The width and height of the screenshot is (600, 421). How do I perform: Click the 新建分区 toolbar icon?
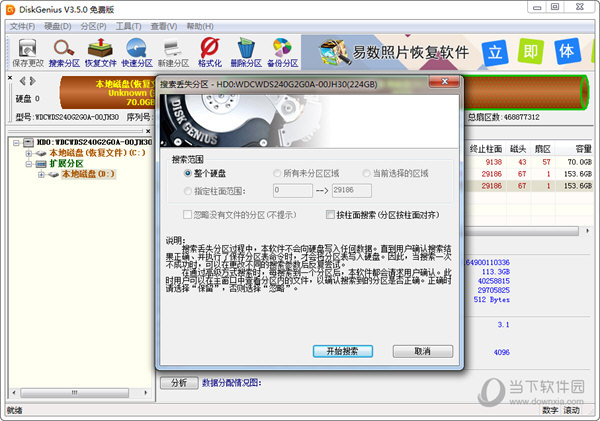coord(173,53)
